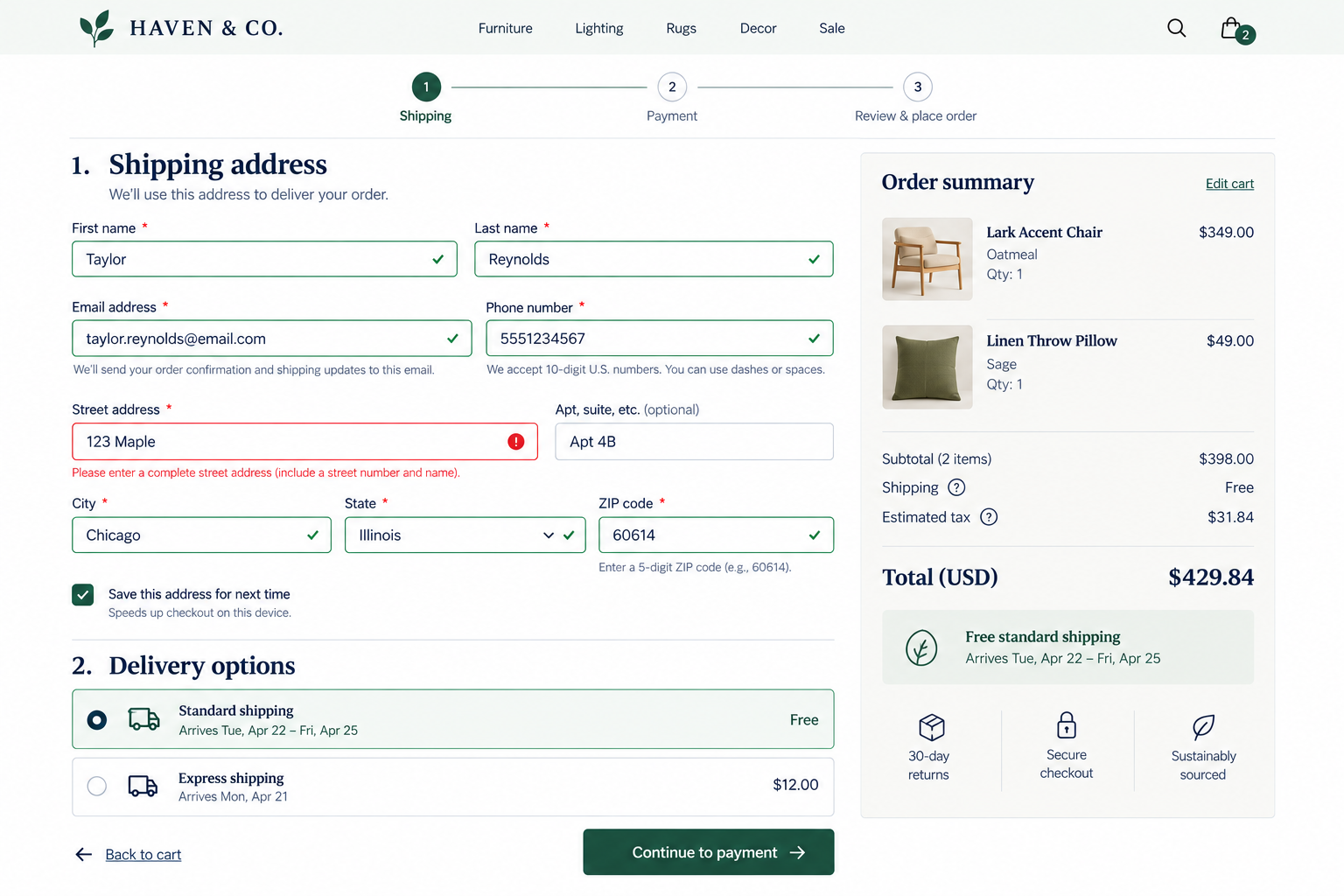Click the Standard shipping truck icon

(x=144, y=719)
